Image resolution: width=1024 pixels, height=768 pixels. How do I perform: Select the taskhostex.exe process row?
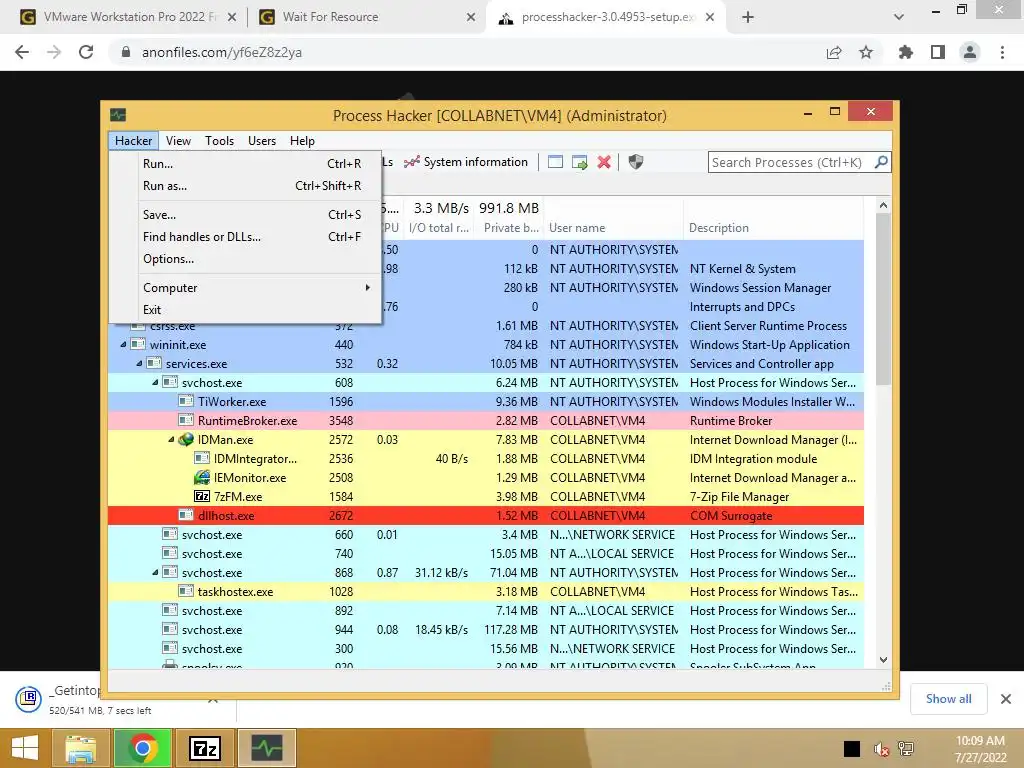click(x=486, y=592)
